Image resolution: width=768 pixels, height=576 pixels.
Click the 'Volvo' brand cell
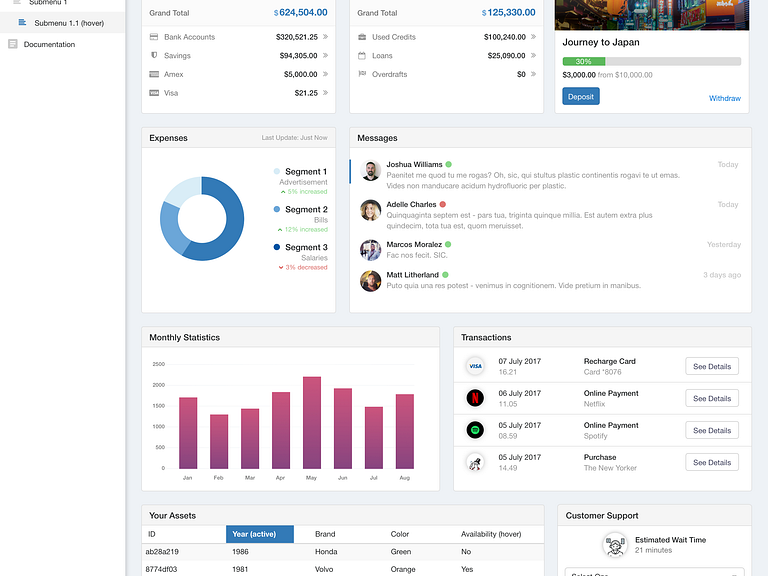coord(324,569)
